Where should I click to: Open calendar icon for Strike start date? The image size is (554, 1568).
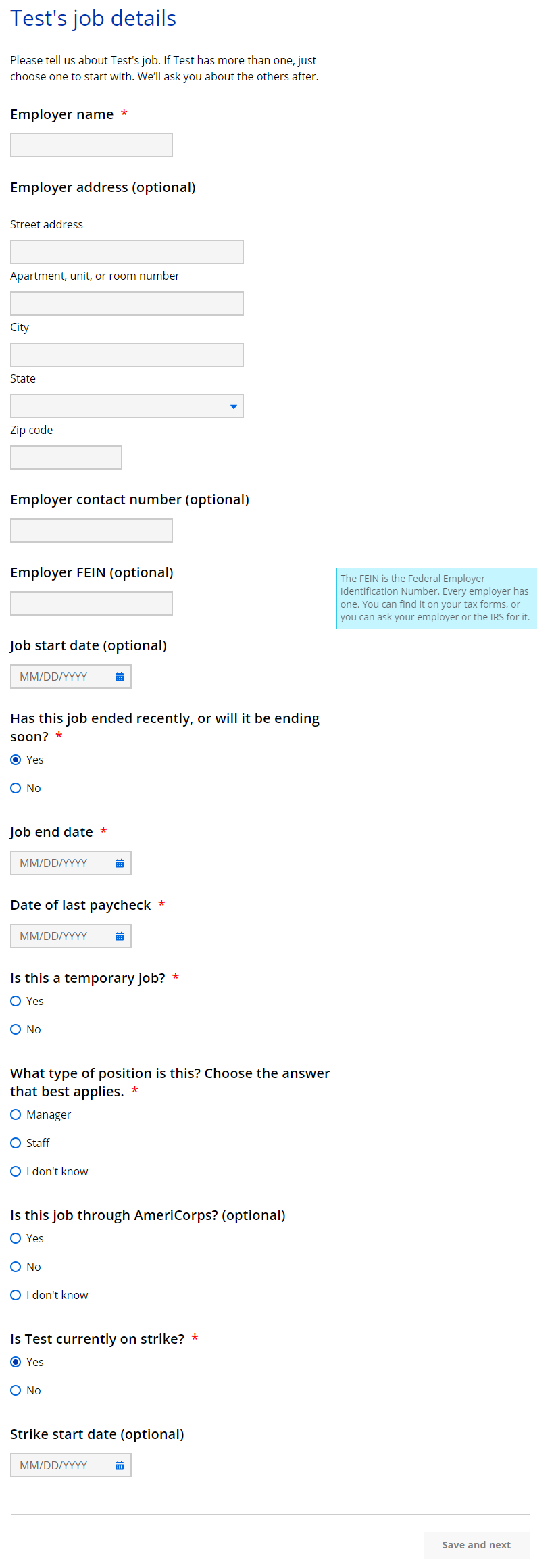click(120, 1465)
